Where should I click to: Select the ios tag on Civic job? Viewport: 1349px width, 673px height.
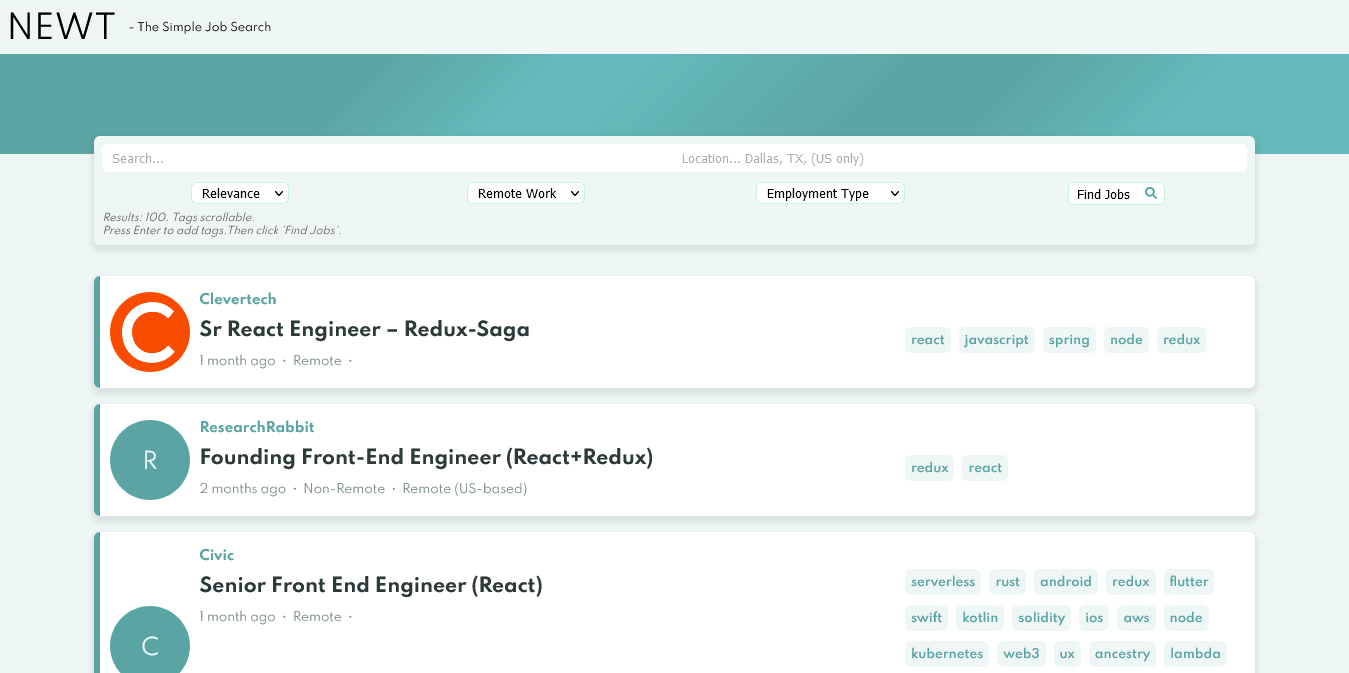pyautogui.click(x=1095, y=618)
